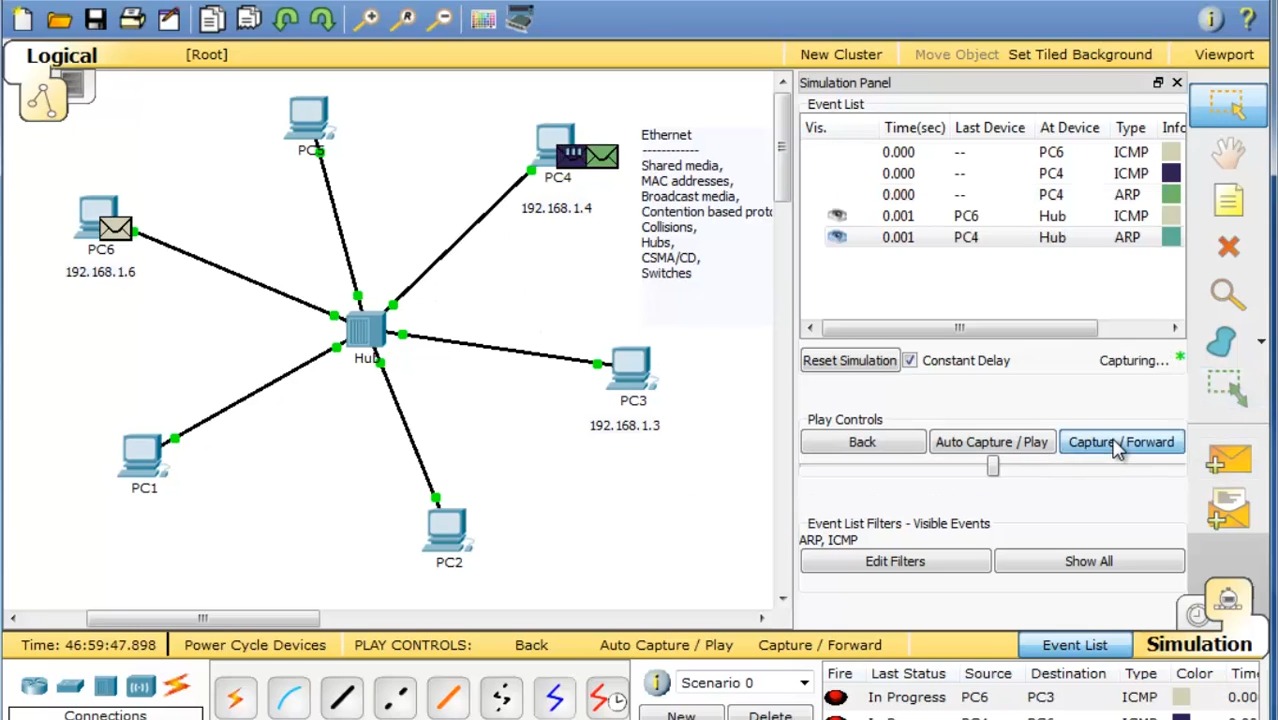The width and height of the screenshot is (1278, 720).
Task: Click the New file icon
Action: [22, 19]
